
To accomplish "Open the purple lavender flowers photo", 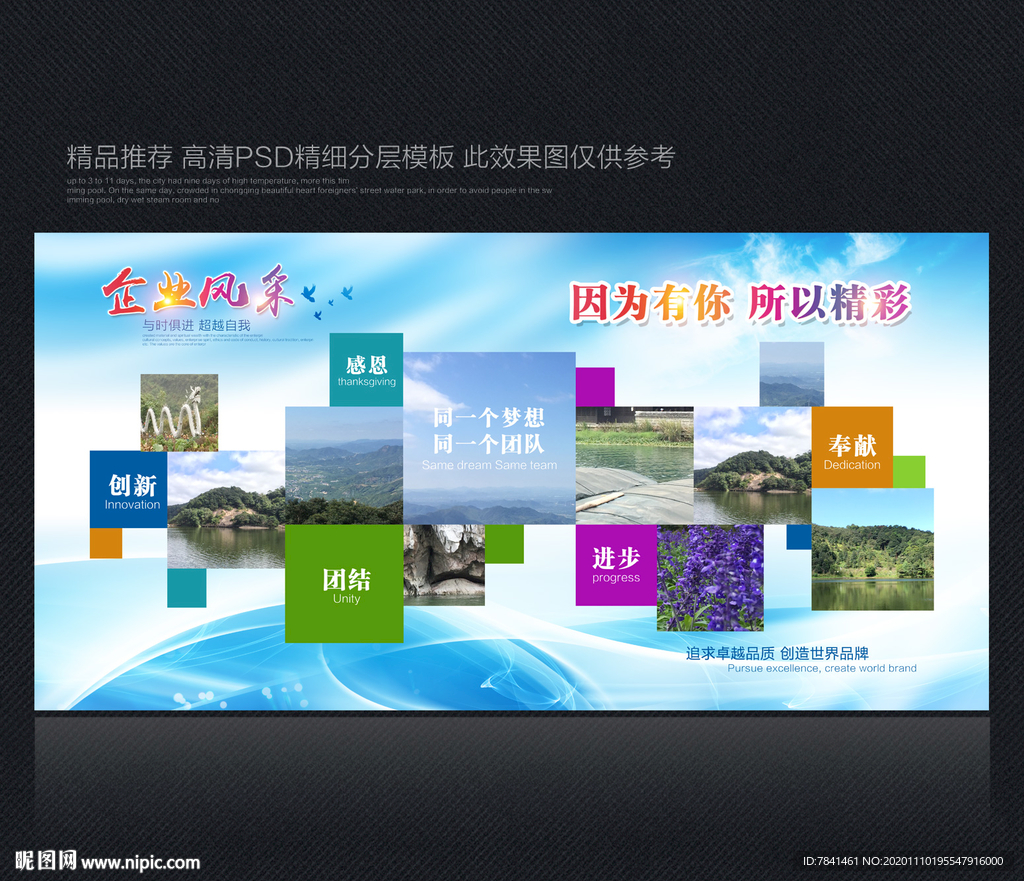I will [710, 578].
